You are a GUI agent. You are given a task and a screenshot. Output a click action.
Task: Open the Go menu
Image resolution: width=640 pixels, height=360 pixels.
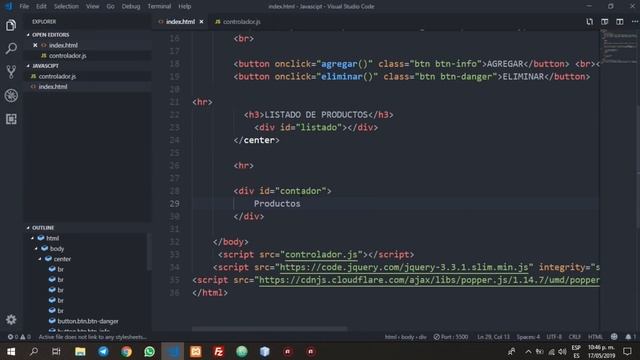(x=110, y=7)
